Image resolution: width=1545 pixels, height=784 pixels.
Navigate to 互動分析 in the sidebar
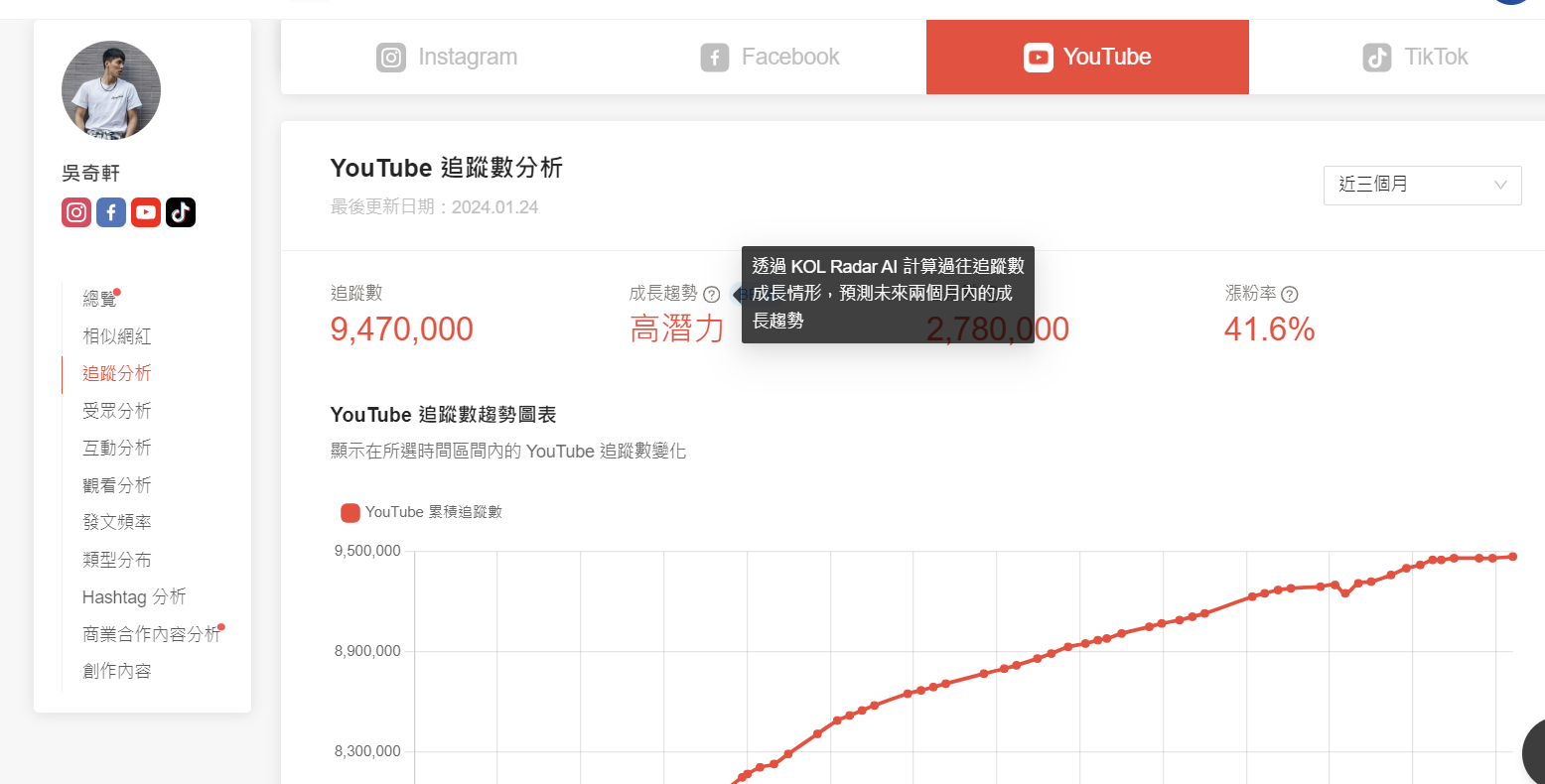tap(117, 449)
